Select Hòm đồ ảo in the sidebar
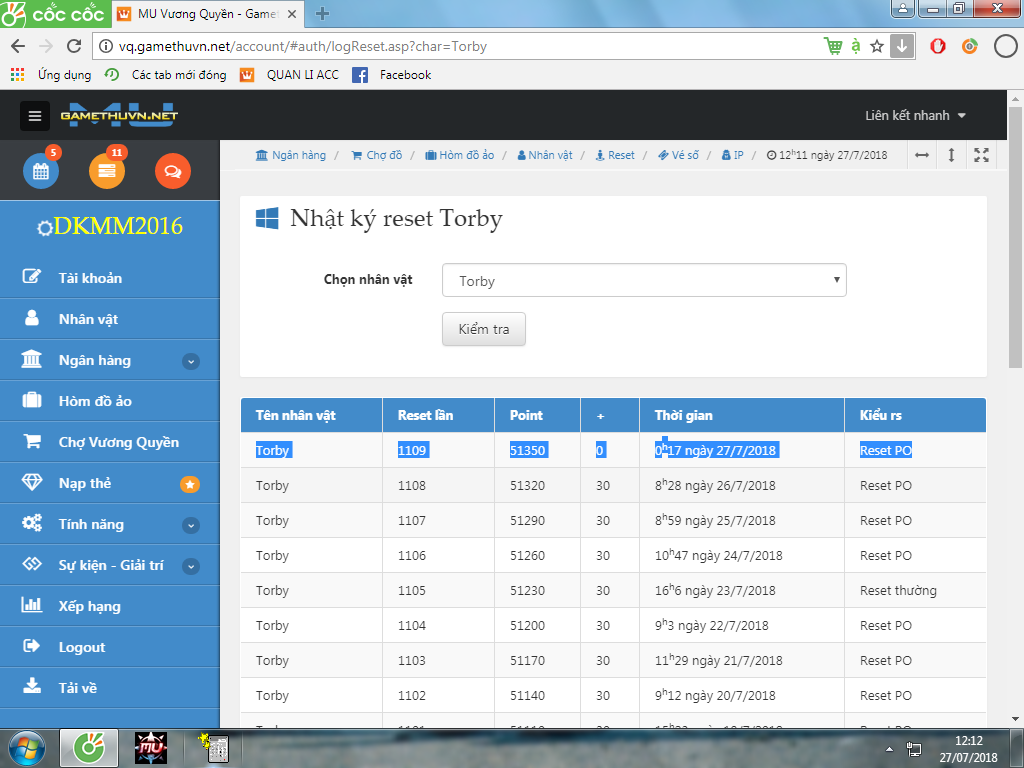 95,401
